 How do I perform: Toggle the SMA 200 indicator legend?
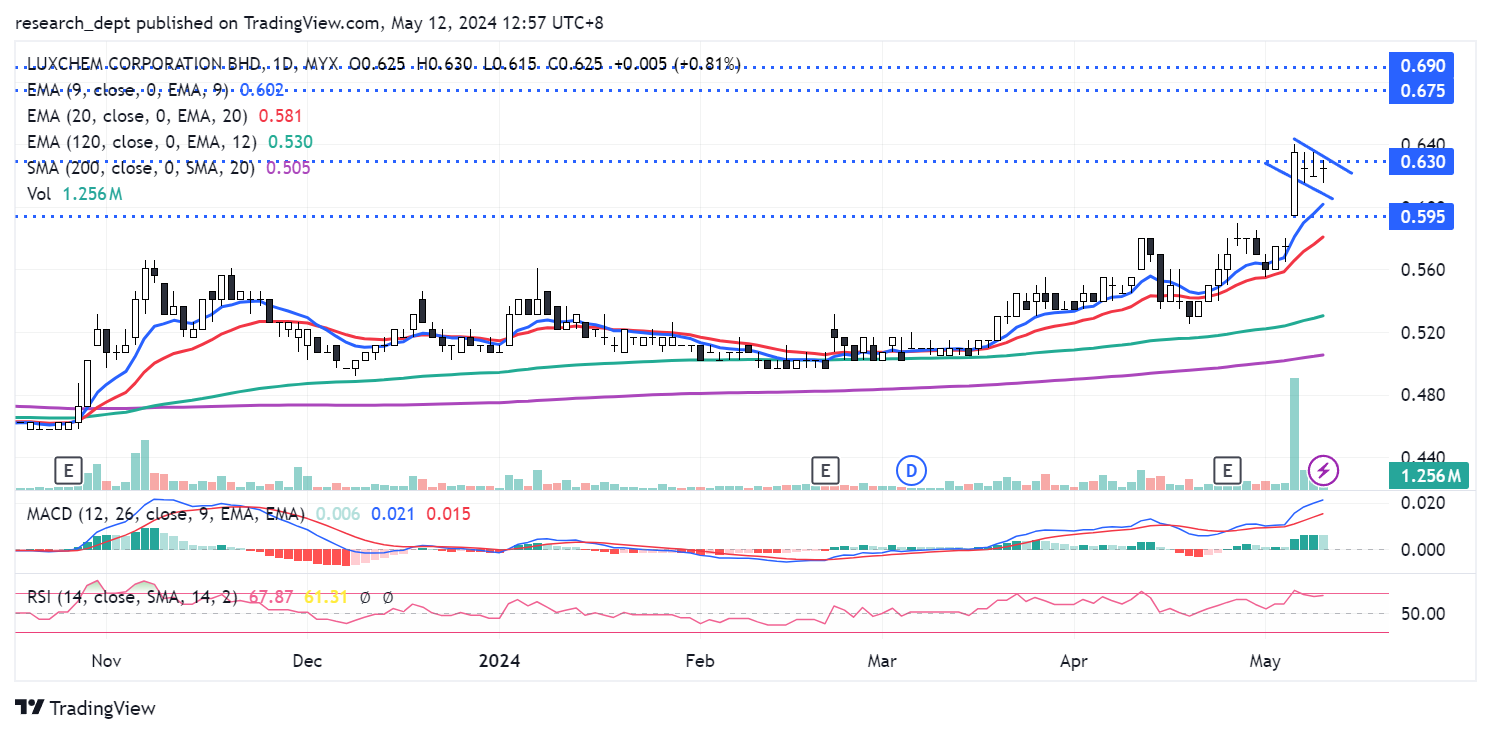(142, 168)
